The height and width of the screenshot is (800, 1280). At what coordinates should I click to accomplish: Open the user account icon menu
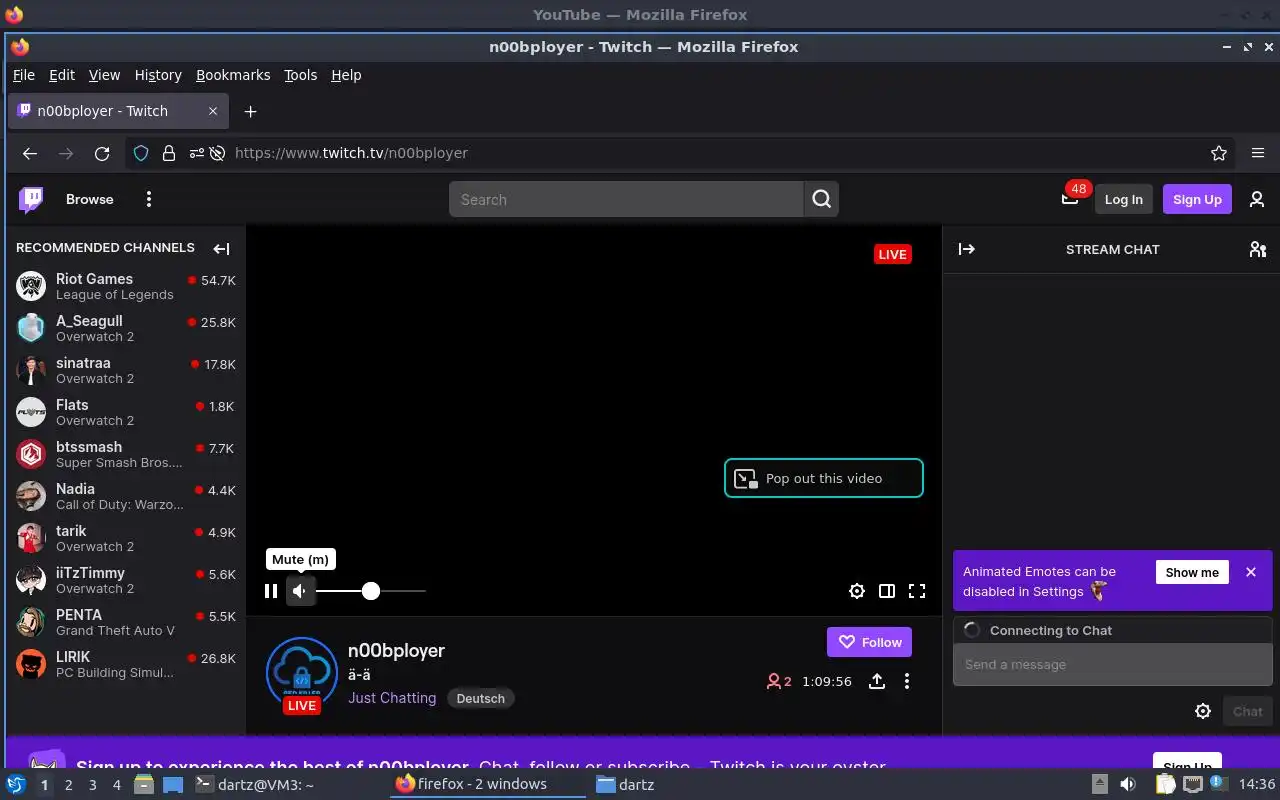point(1257,199)
